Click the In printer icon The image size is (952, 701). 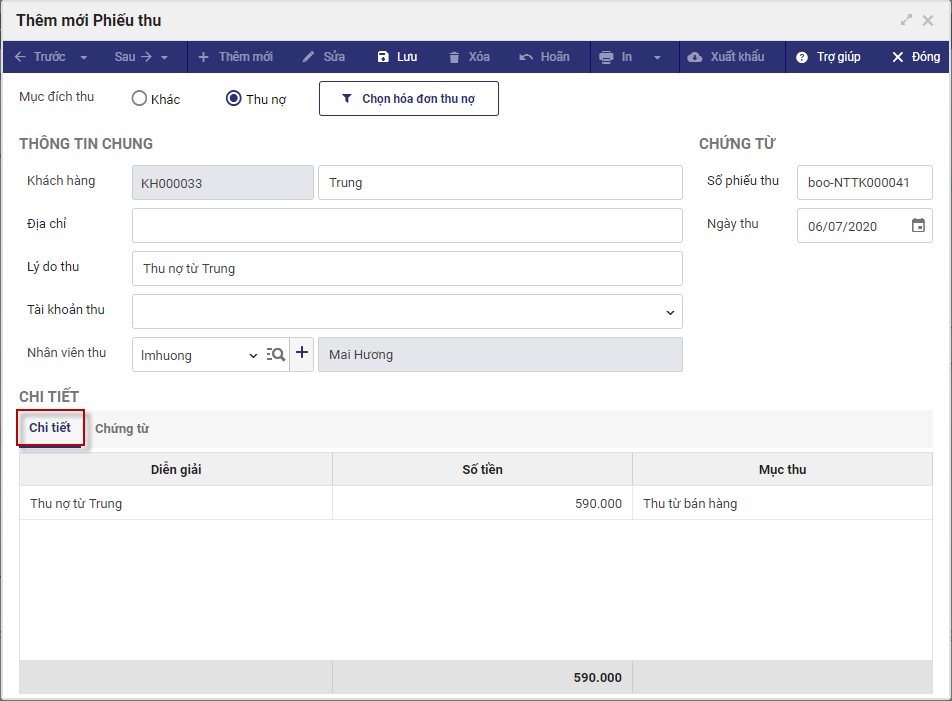[606, 57]
